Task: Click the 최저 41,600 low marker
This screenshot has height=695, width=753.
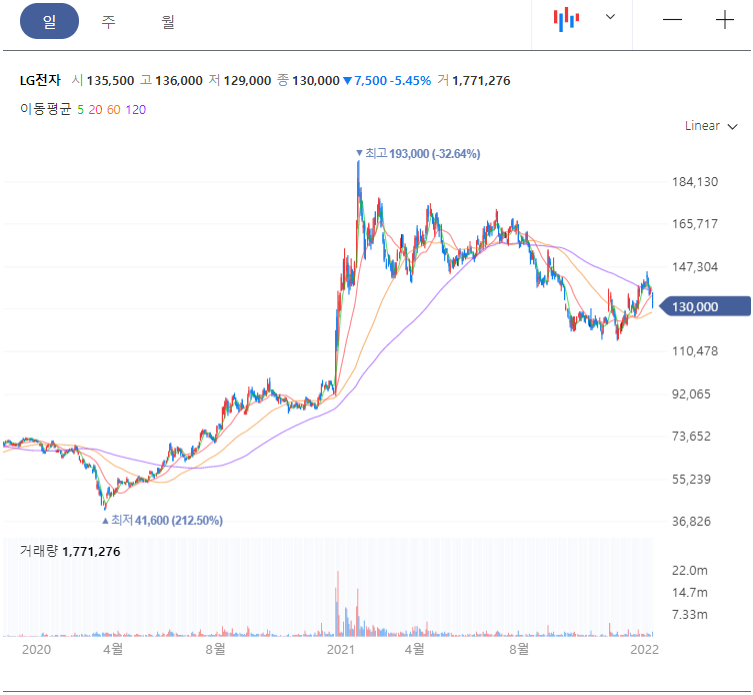Action: (x=162, y=520)
